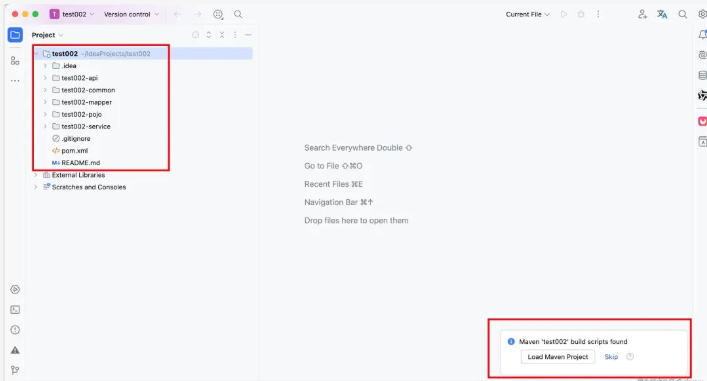The image size is (707, 381).
Task: Click Load Maven Project button
Action: [x=558, y=357]
